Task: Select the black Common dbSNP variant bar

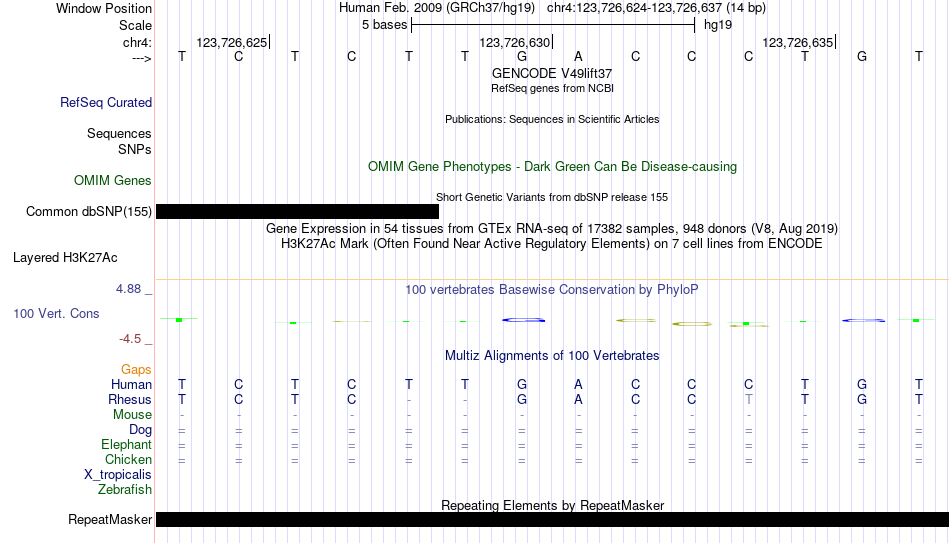Action: tap(297, 212)
